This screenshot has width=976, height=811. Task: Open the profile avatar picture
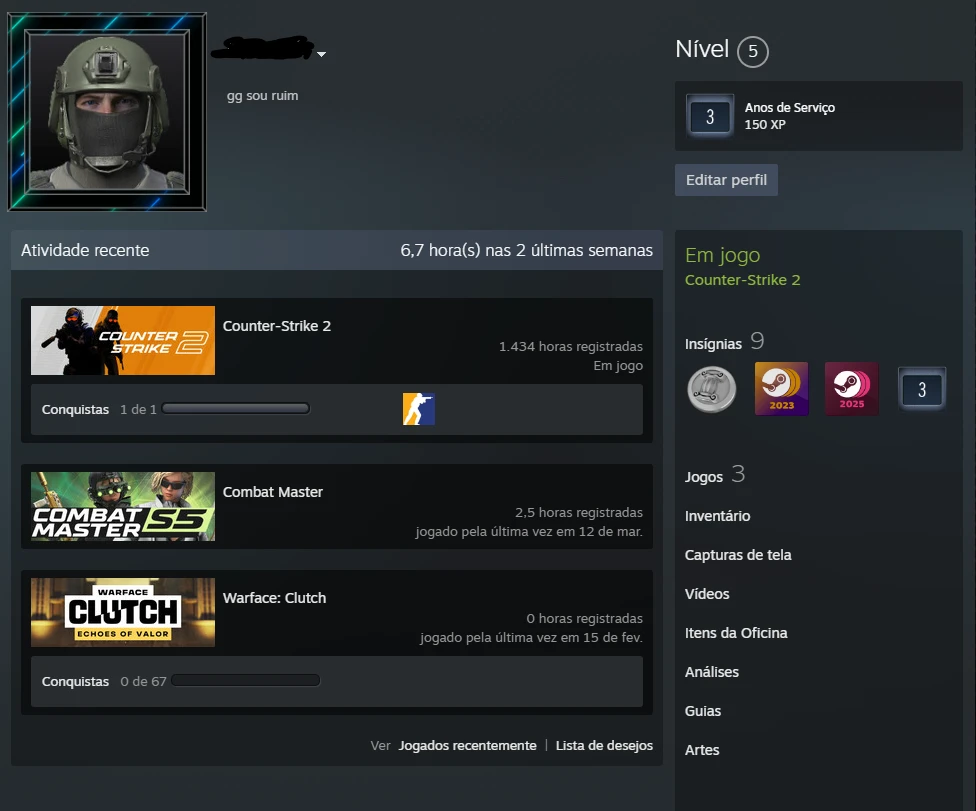tap(107, 112)
